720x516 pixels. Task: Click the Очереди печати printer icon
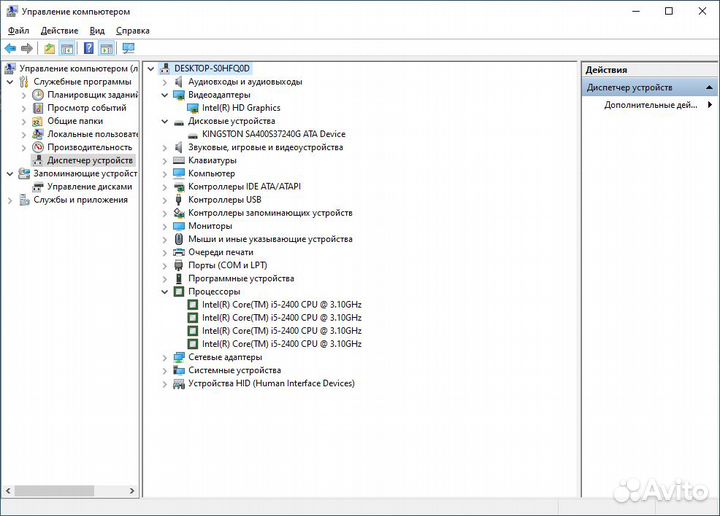pos(179,252)
